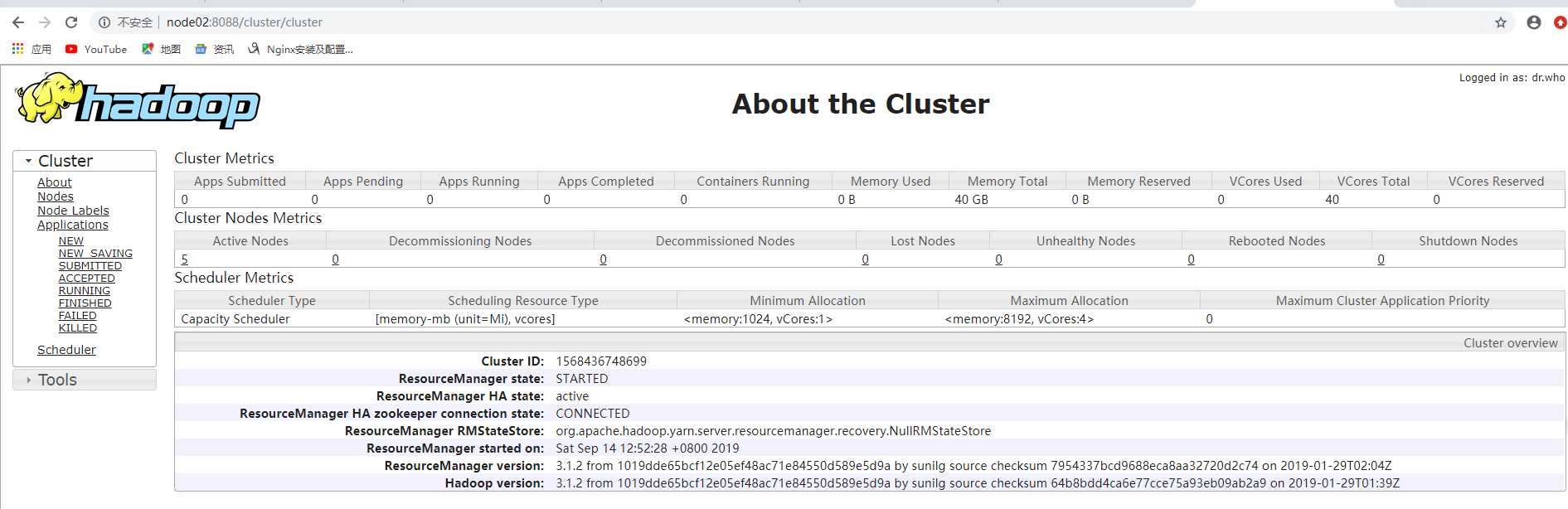The width and height of the screenshot is (1568, 509).
Task: Click the Apps Pending column header
Action: click(x=363, y=182)
